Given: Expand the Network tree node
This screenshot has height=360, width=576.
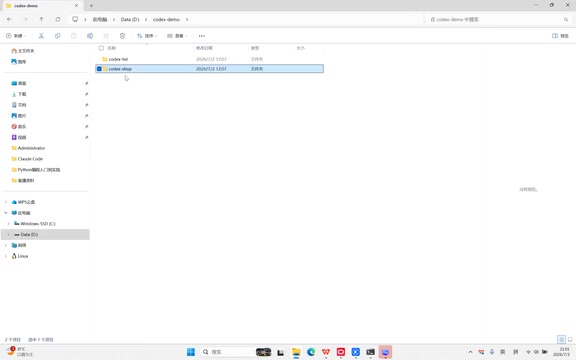Looking at the screenshot, I should (x=6, y=245).
